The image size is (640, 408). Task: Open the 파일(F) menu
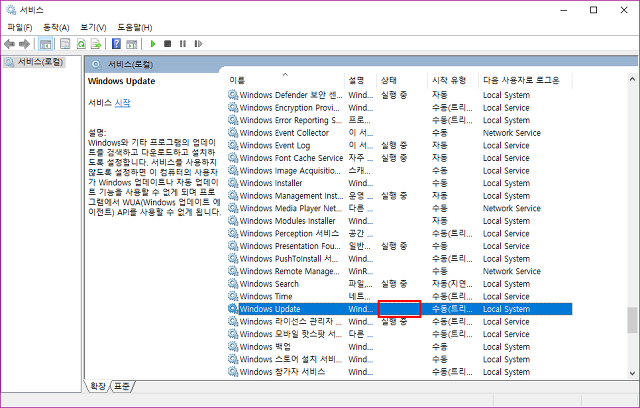(x=20, y=27)
